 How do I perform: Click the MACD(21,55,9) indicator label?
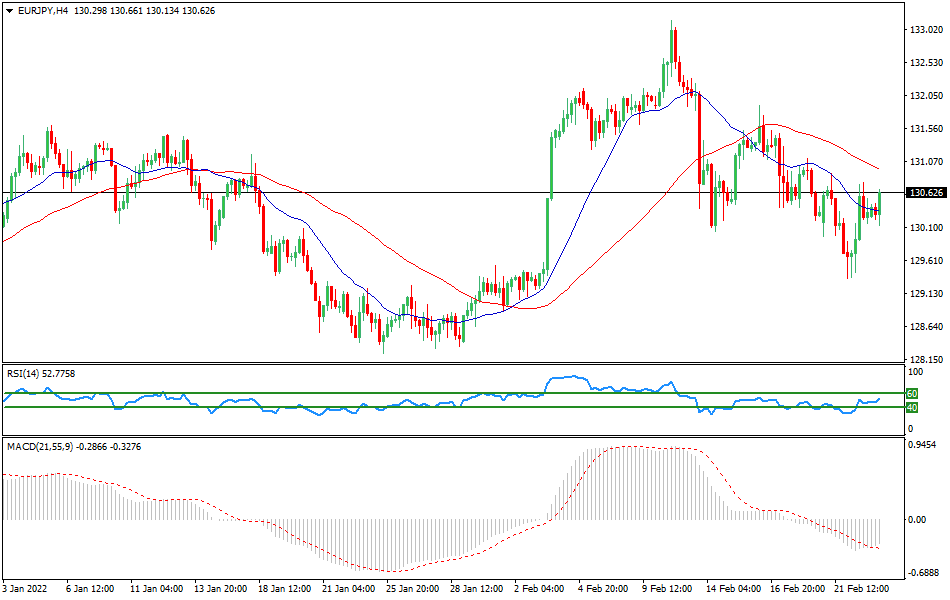pos(45,448)
